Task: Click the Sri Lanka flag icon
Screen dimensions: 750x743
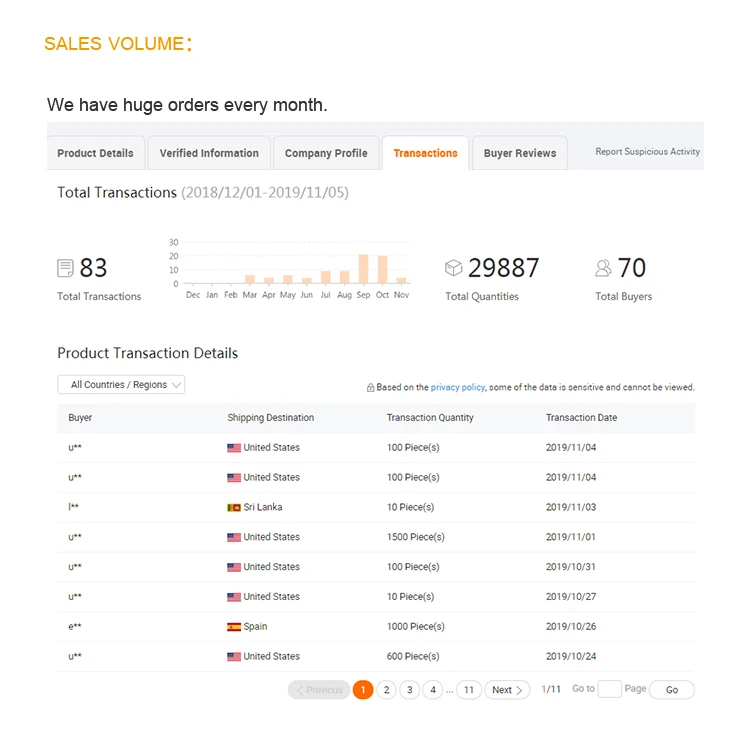Action: [x=234, y=508]
